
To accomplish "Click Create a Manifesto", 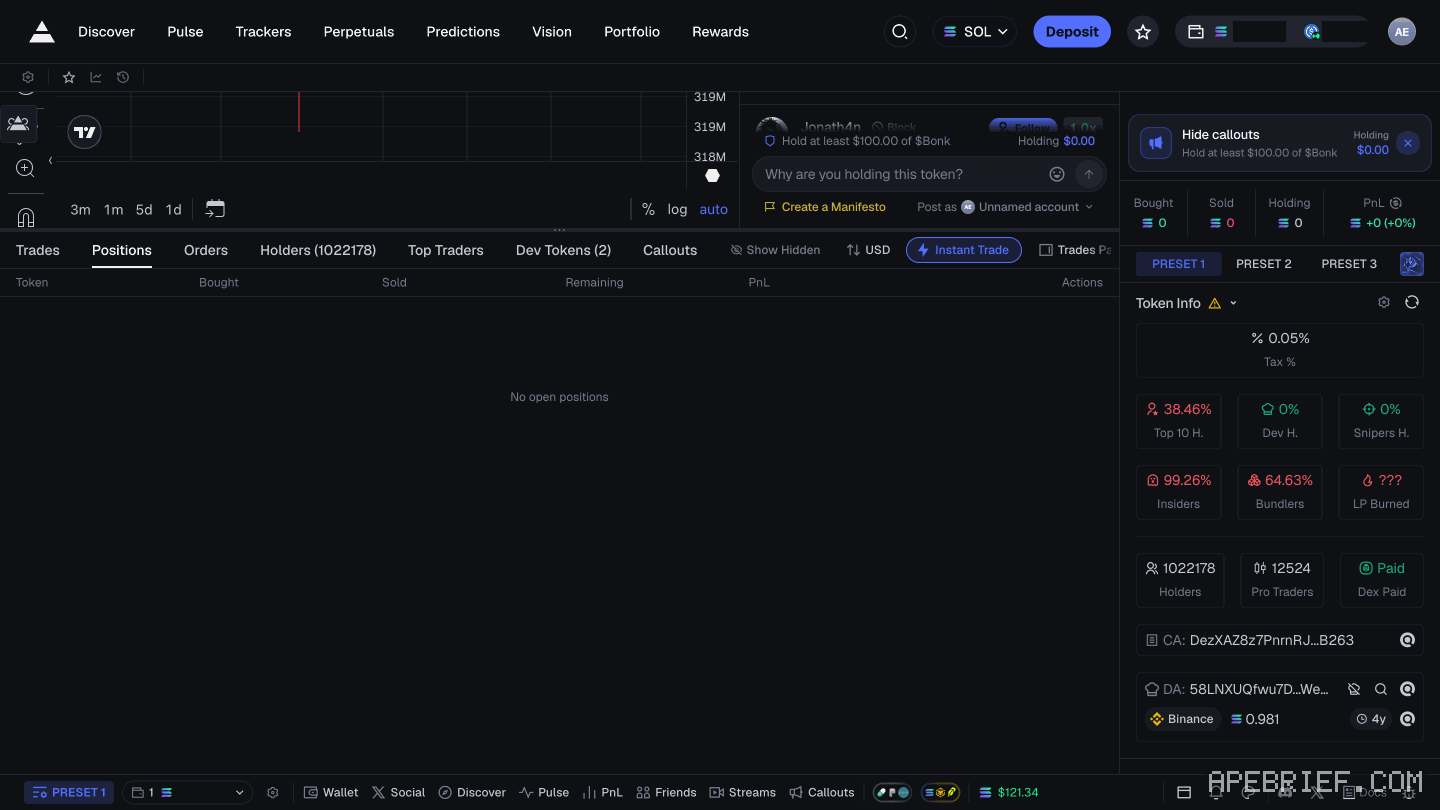I will pos(825,207).
